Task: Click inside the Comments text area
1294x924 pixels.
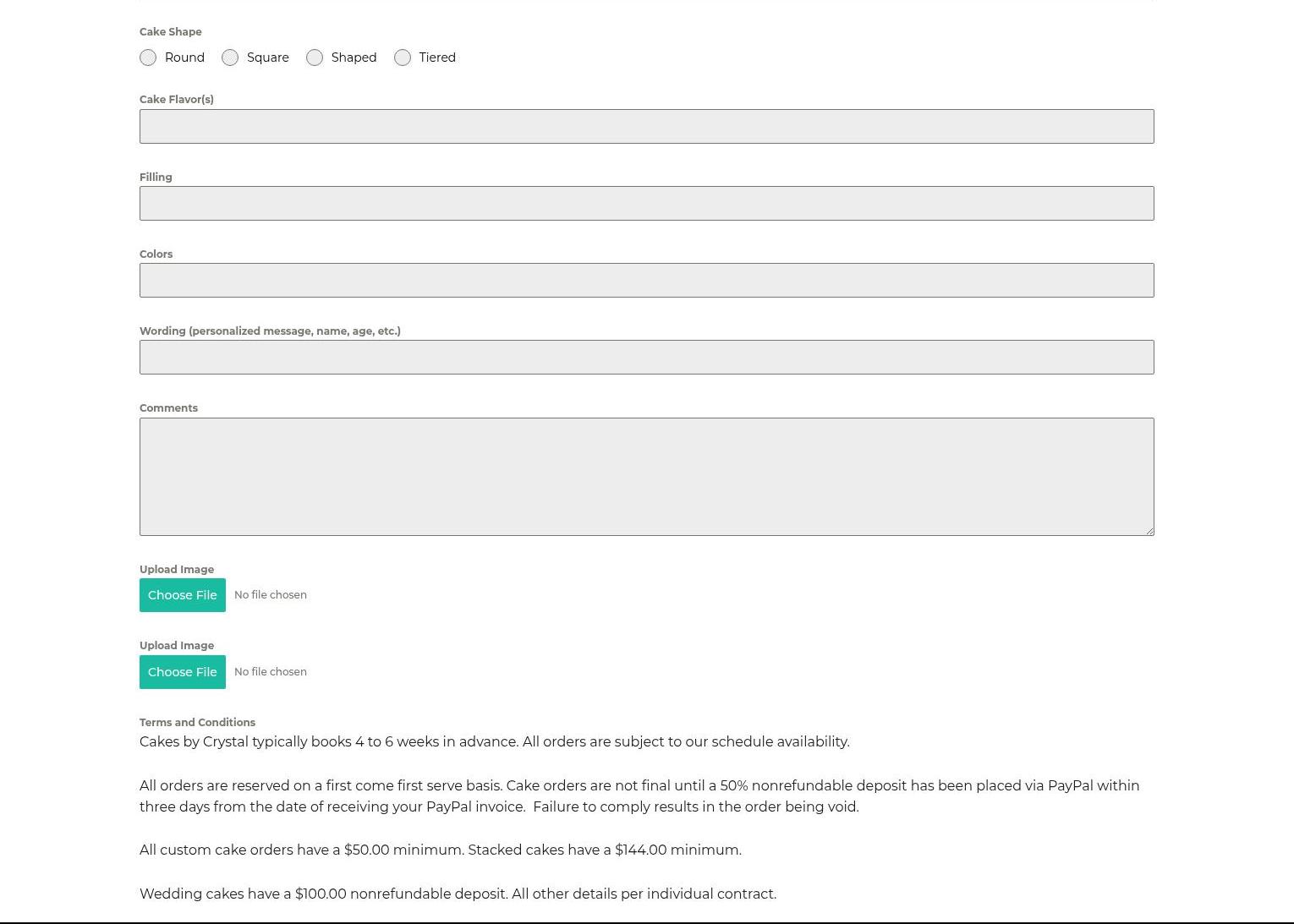Action: click(x=646, y=476)
